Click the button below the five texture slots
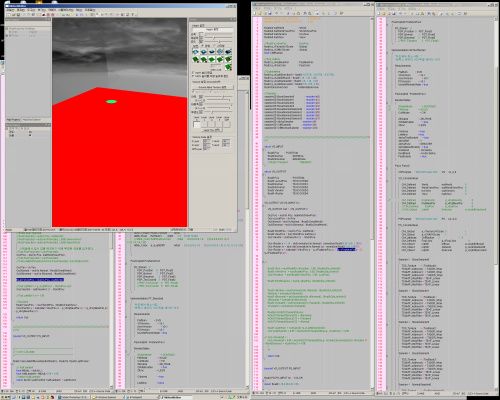Image resolution: width=500 pixels, height=400 pixels. click(x=212, y=130)
